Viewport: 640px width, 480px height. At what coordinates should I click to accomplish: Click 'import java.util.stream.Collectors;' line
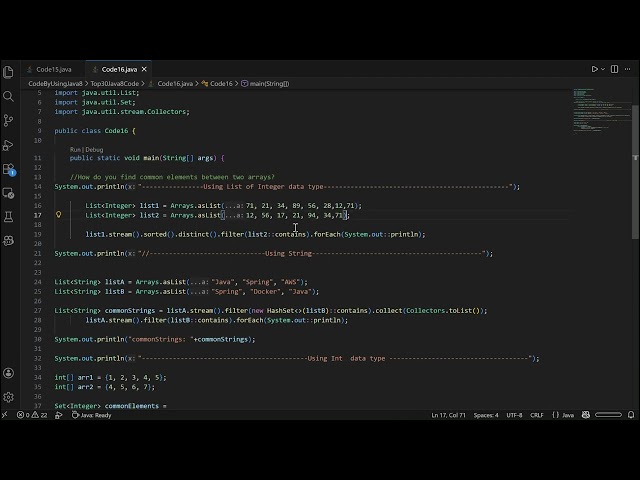pyautogui.click(x=122, y=112)
